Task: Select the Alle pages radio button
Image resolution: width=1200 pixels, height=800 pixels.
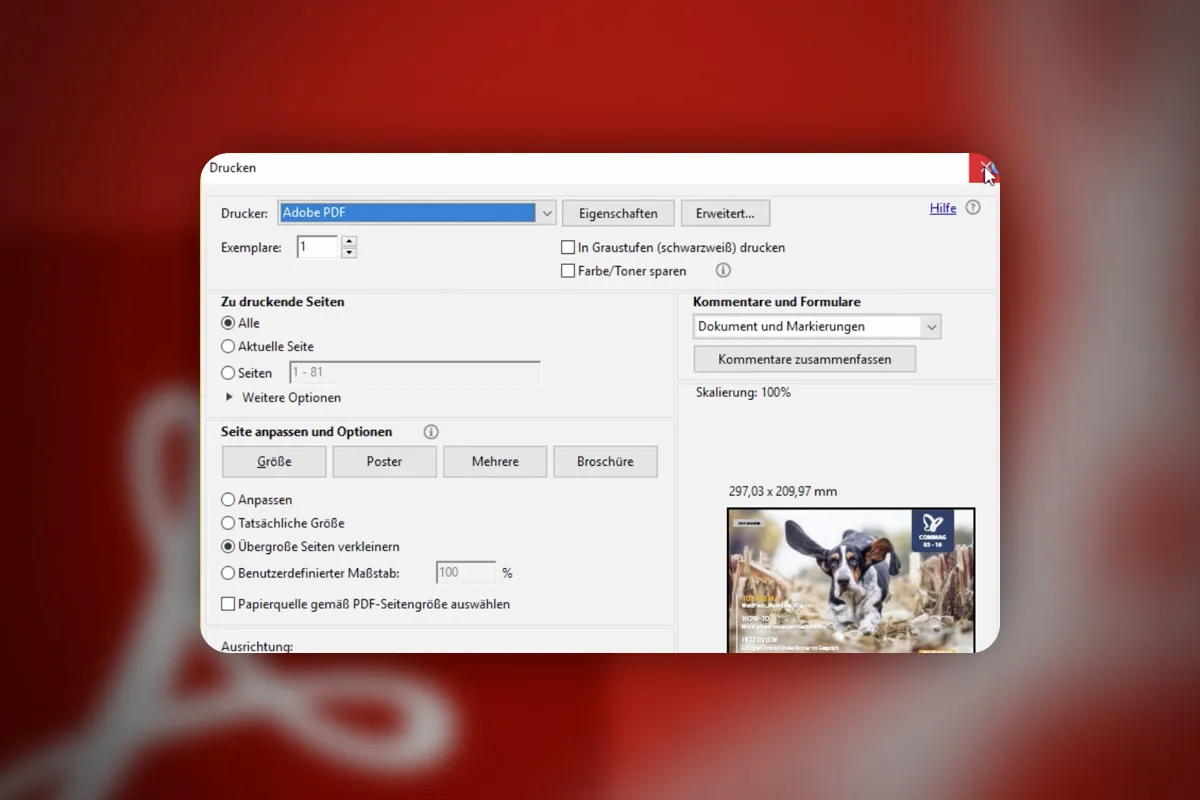Action: coord(228,323)
